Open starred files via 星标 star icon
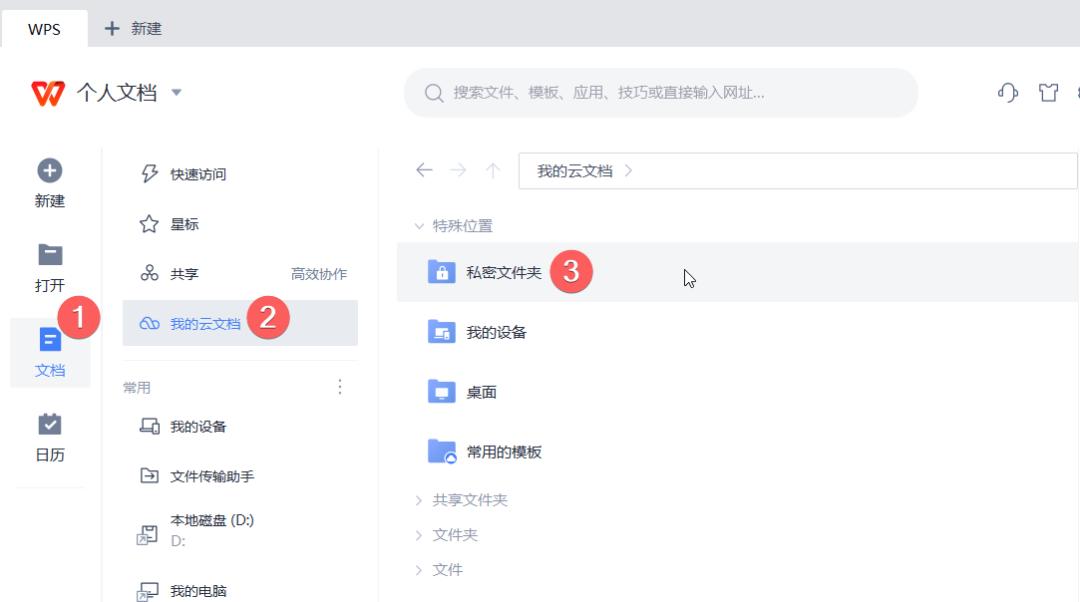Viewport: 1080px width, 602px height. [x=148, y=224]
